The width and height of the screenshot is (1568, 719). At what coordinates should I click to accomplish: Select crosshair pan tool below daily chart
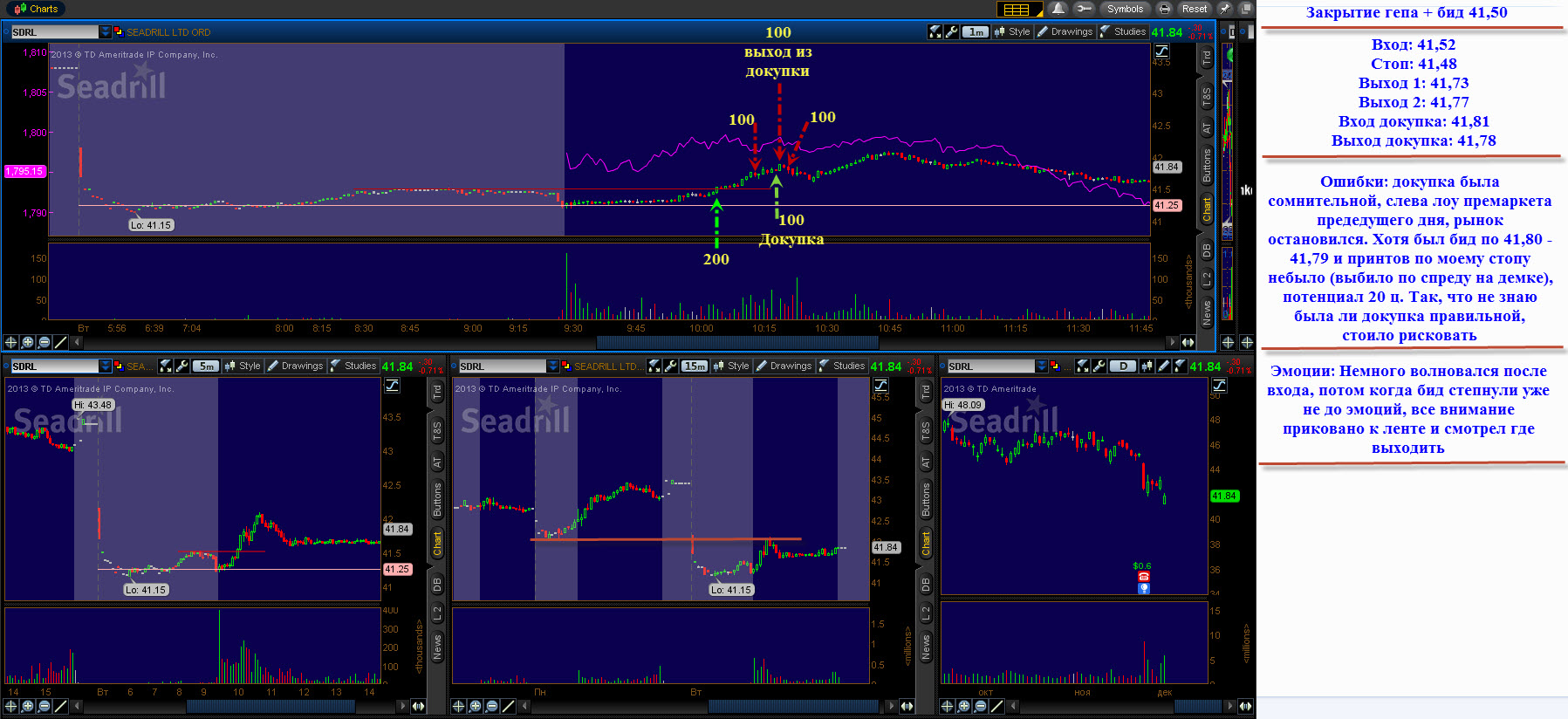tap(948, 706)
